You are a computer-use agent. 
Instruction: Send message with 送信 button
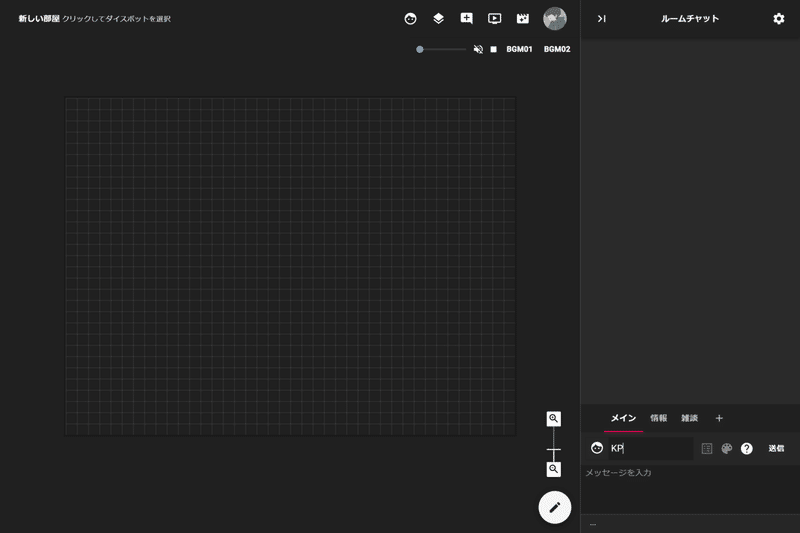[x=776, y=448]
